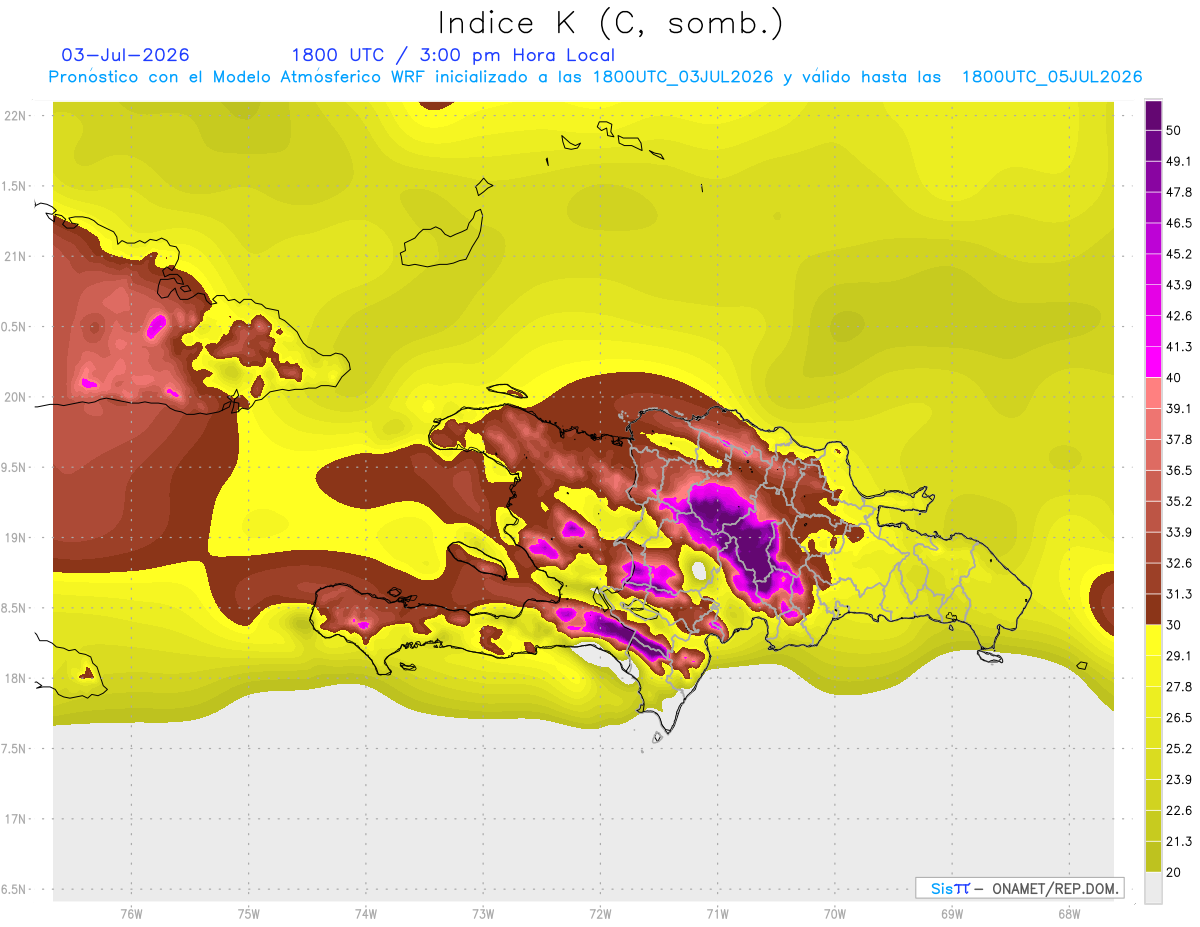
Task: Click the colorbar label '50'
Action: (1175, 130)
